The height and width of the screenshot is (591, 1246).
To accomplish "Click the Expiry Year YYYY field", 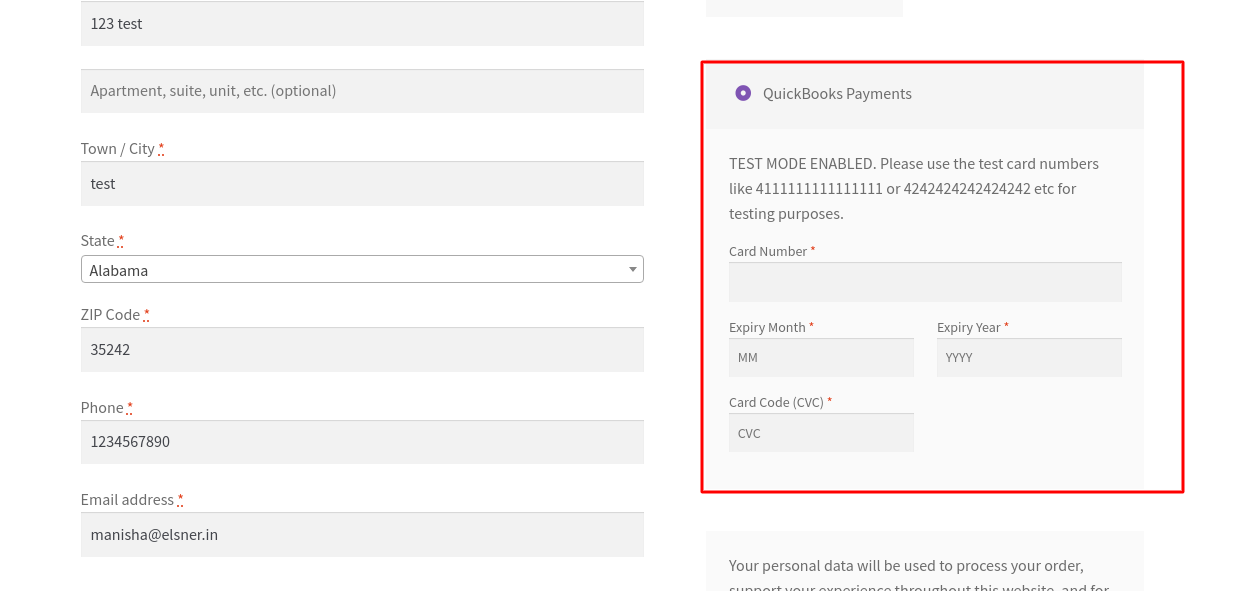I will click(1029, 358).
